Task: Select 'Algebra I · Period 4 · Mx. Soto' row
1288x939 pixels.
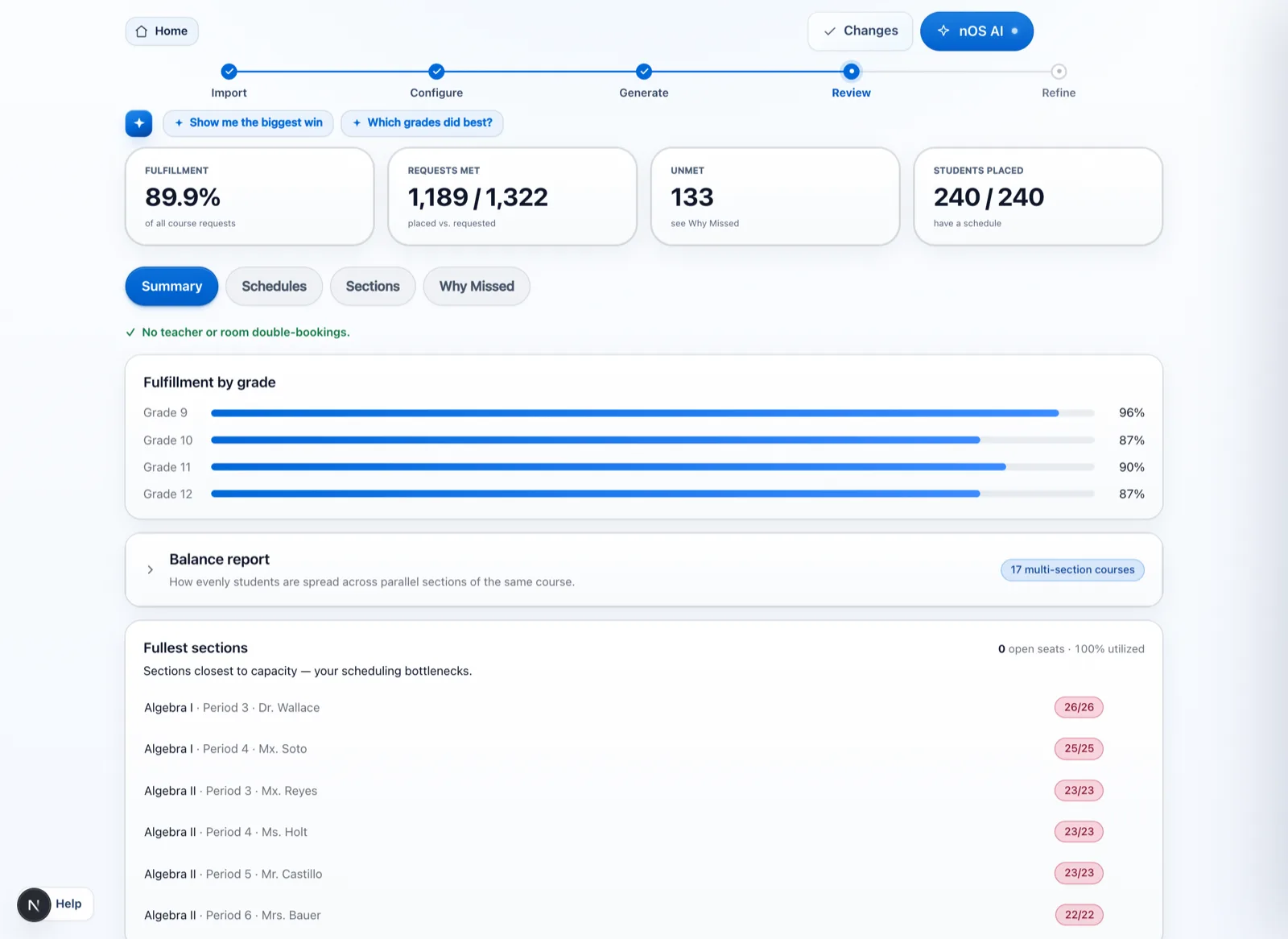Action: 644,749
